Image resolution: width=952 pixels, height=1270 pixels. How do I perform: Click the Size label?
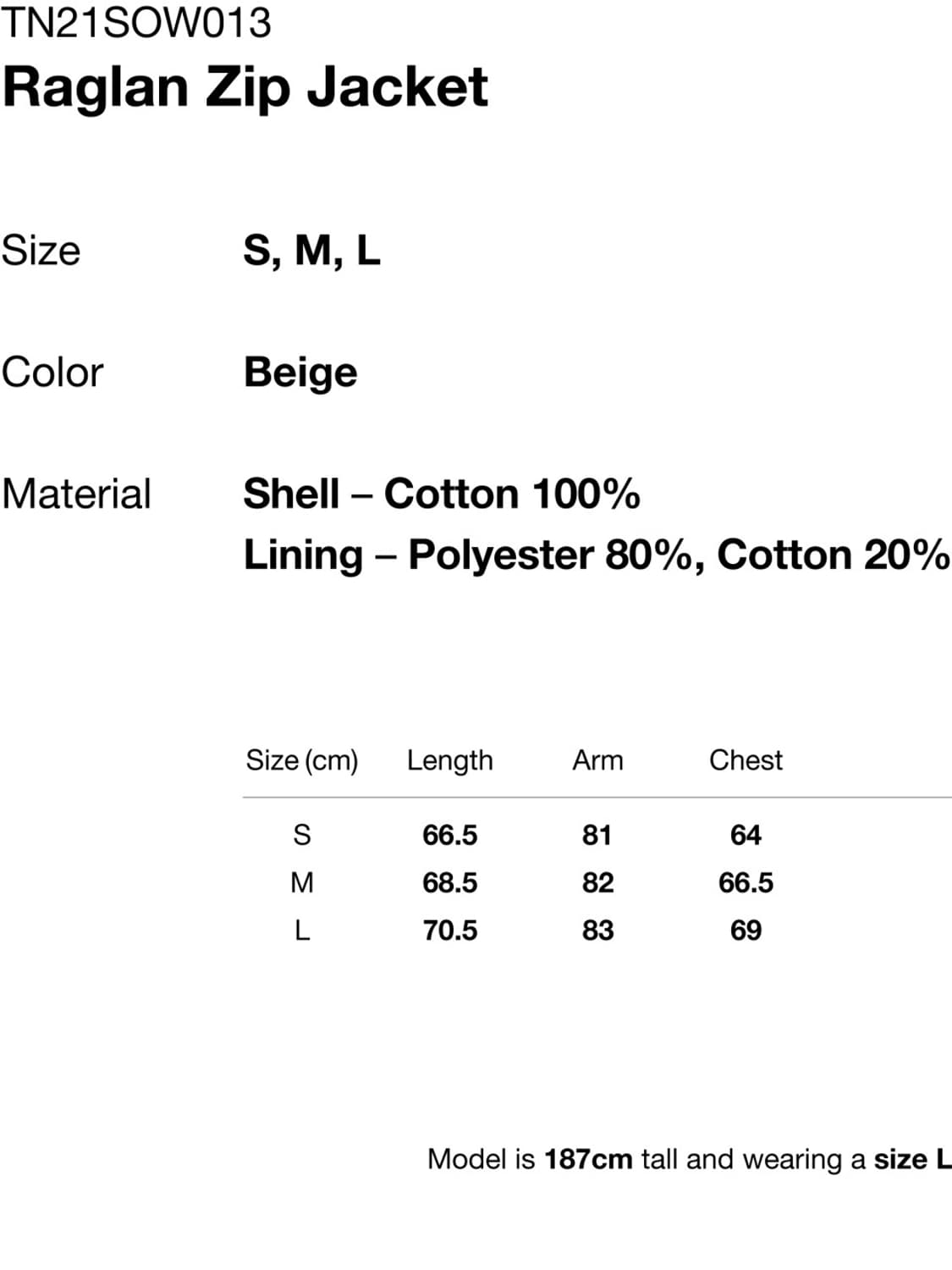pyautogui.click(x=41, y=251)
